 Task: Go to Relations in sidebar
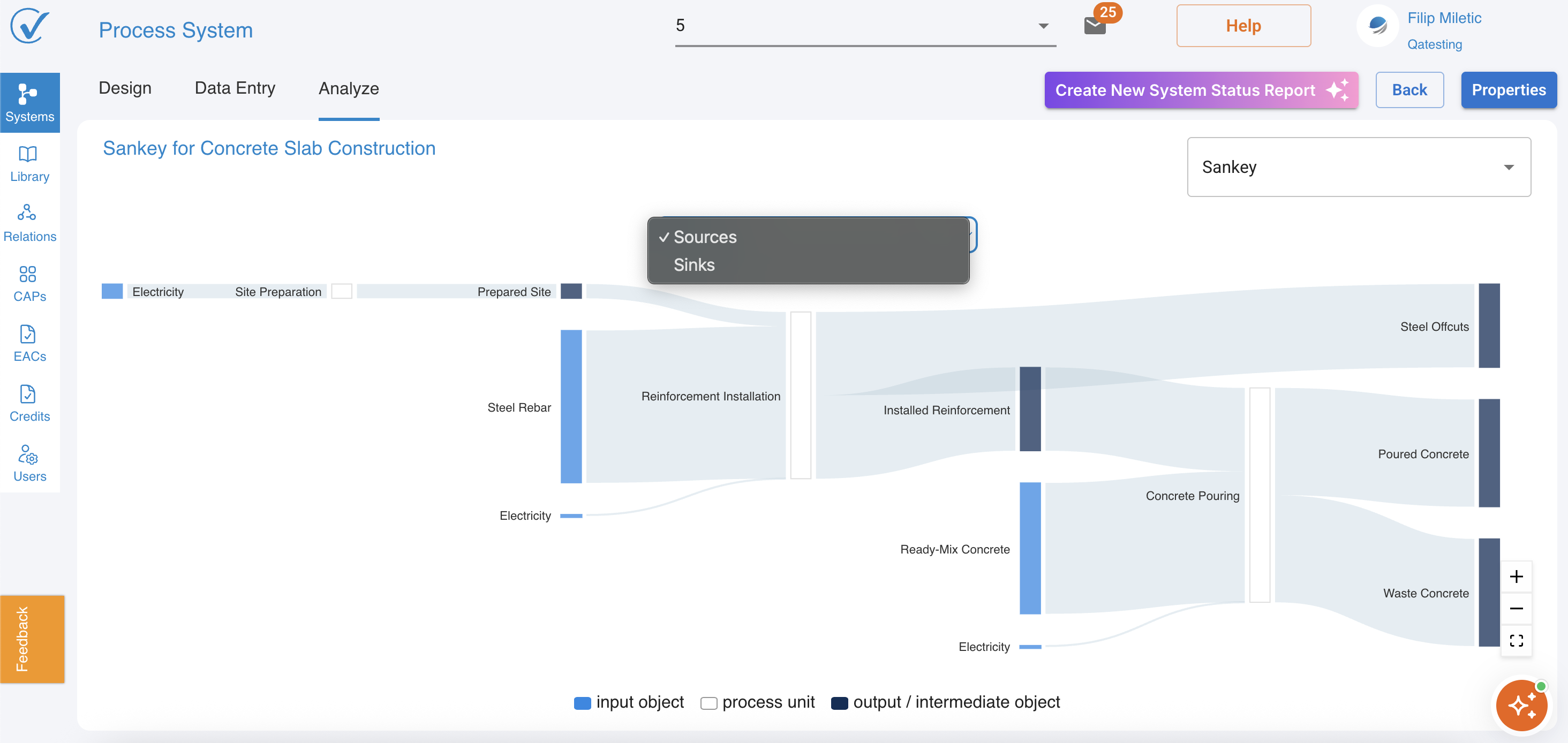(29, 223)
